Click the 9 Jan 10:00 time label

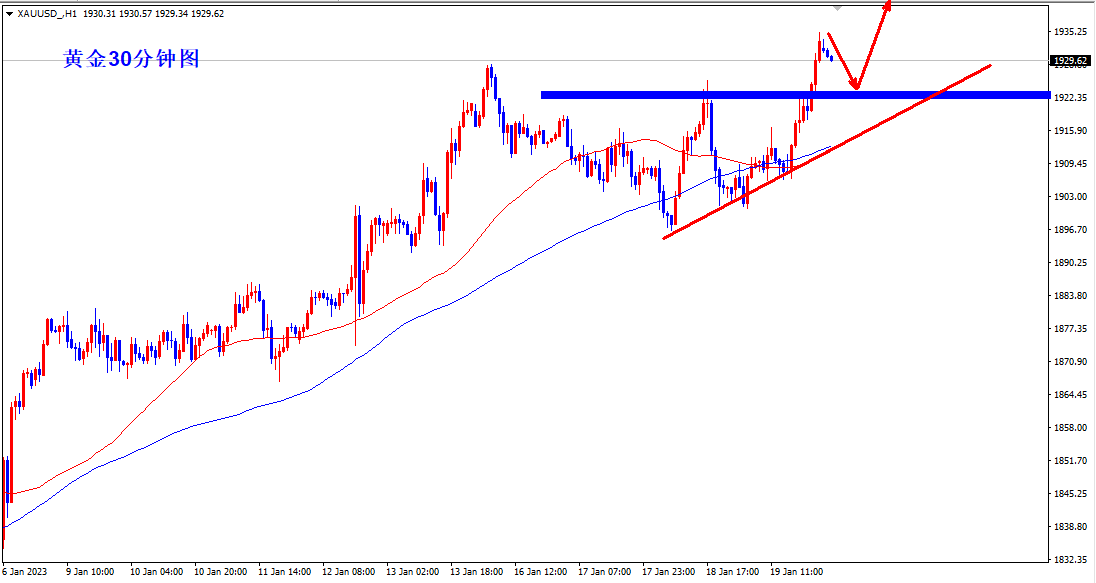tap(89, 572)
